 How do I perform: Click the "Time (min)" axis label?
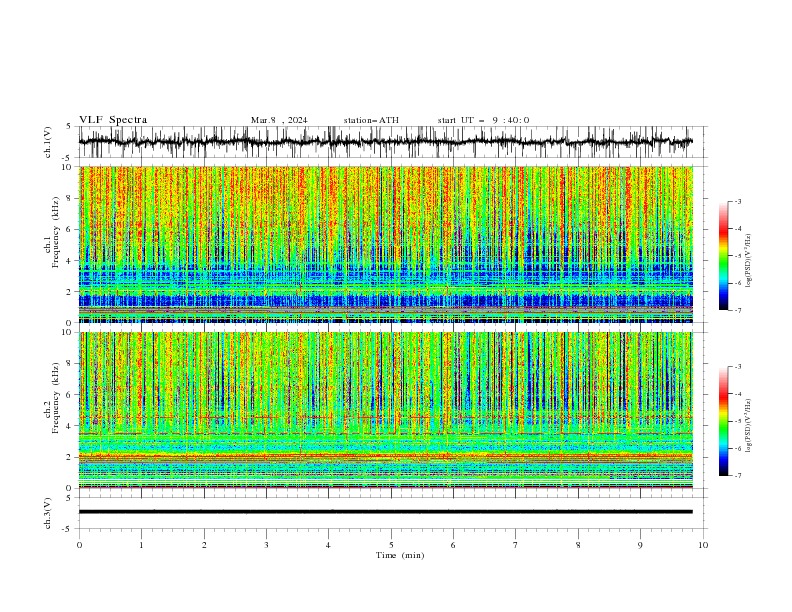400,555
